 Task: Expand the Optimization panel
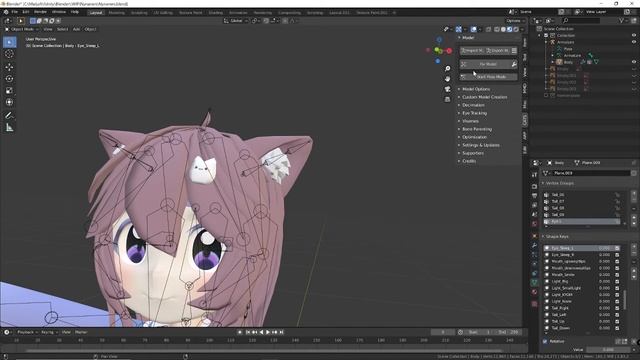(474, 137)
